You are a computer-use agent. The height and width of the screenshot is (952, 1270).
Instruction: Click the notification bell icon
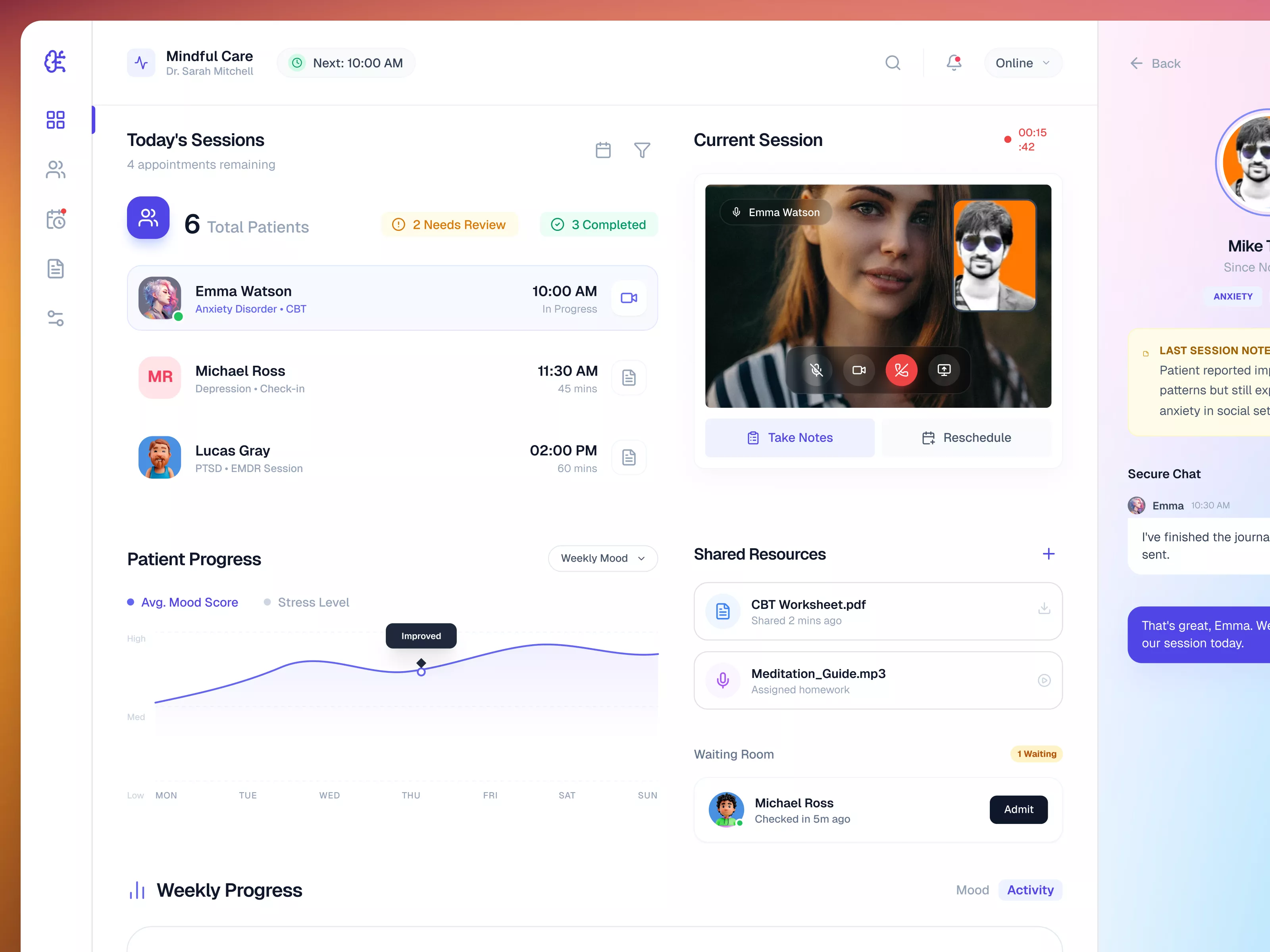point(954,63)
